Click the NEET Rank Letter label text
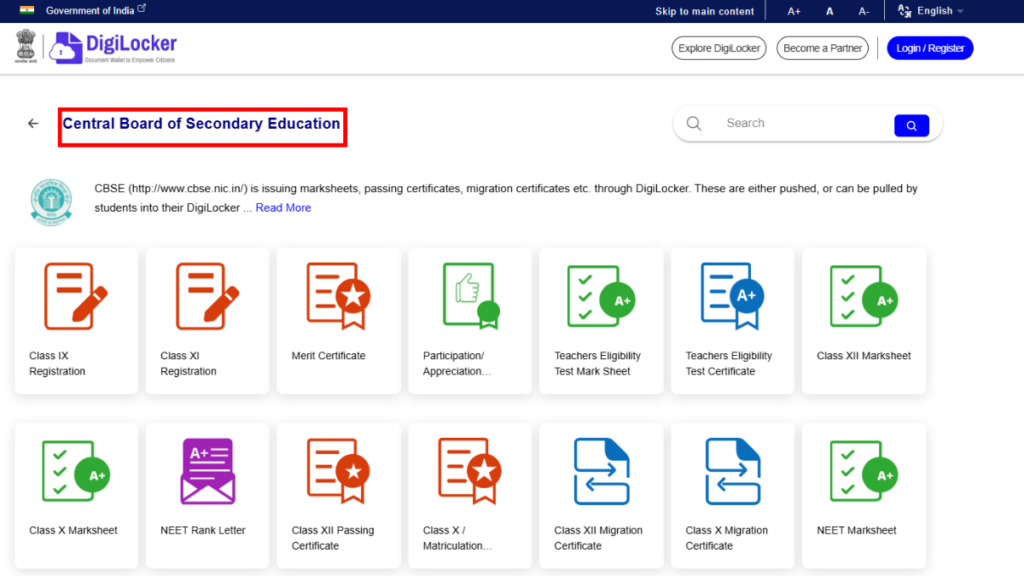The image size is (1024, 576). pyautogui.click(x=203, y=530)
